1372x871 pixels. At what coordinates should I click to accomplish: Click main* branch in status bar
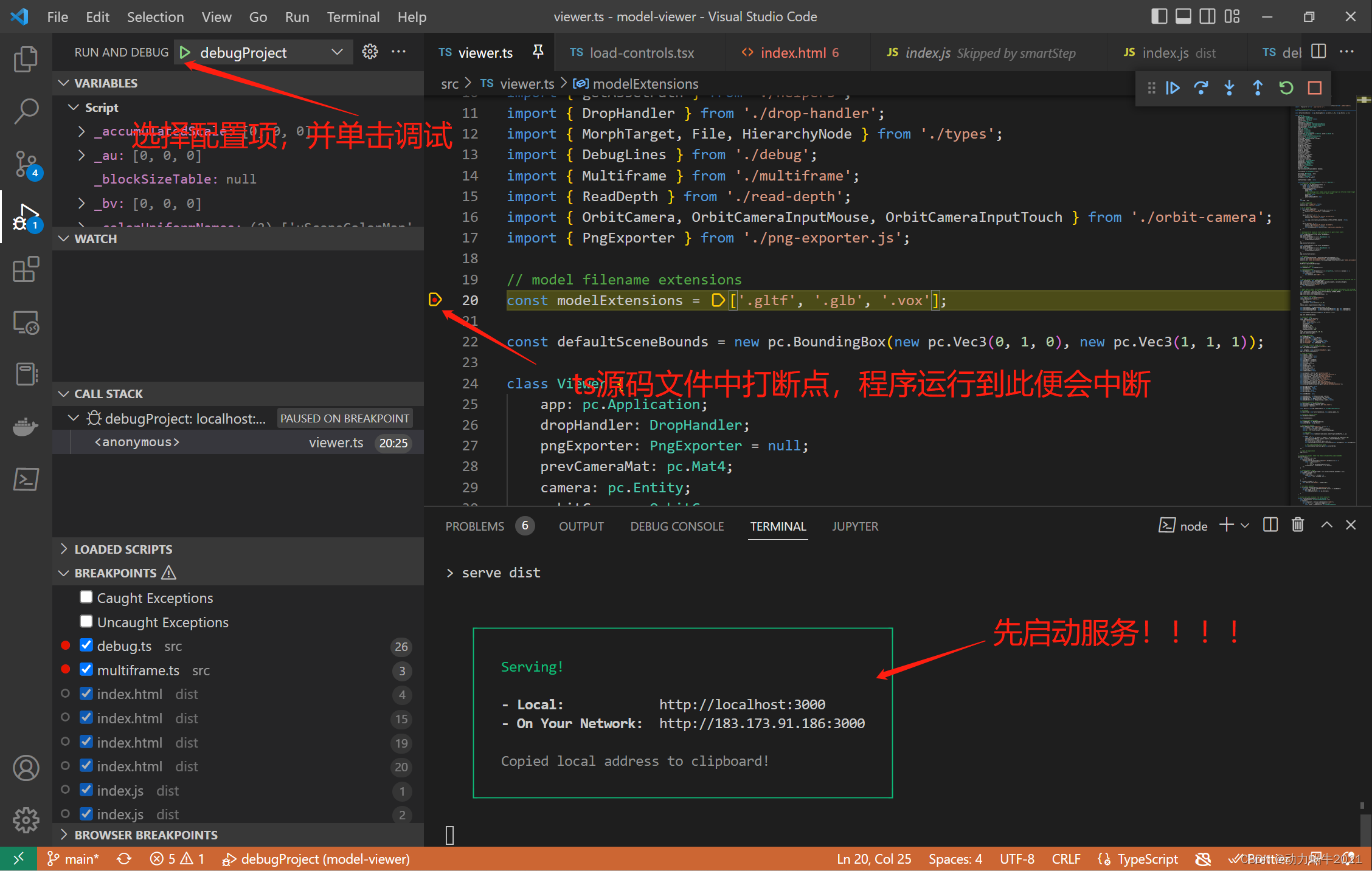(x=74, y=859)
